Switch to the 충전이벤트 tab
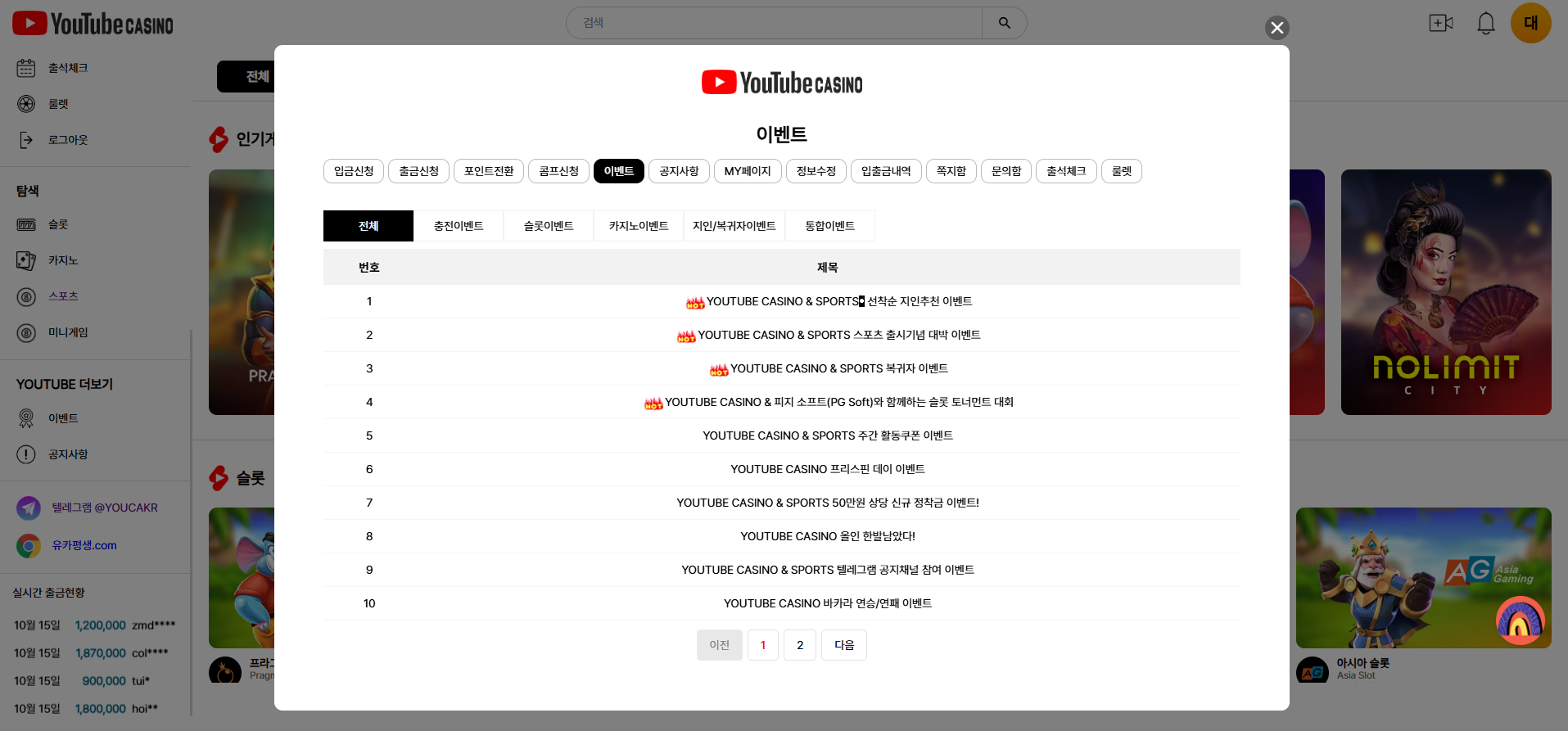This screenshot has width=1568, height=731. coord(459,226)
